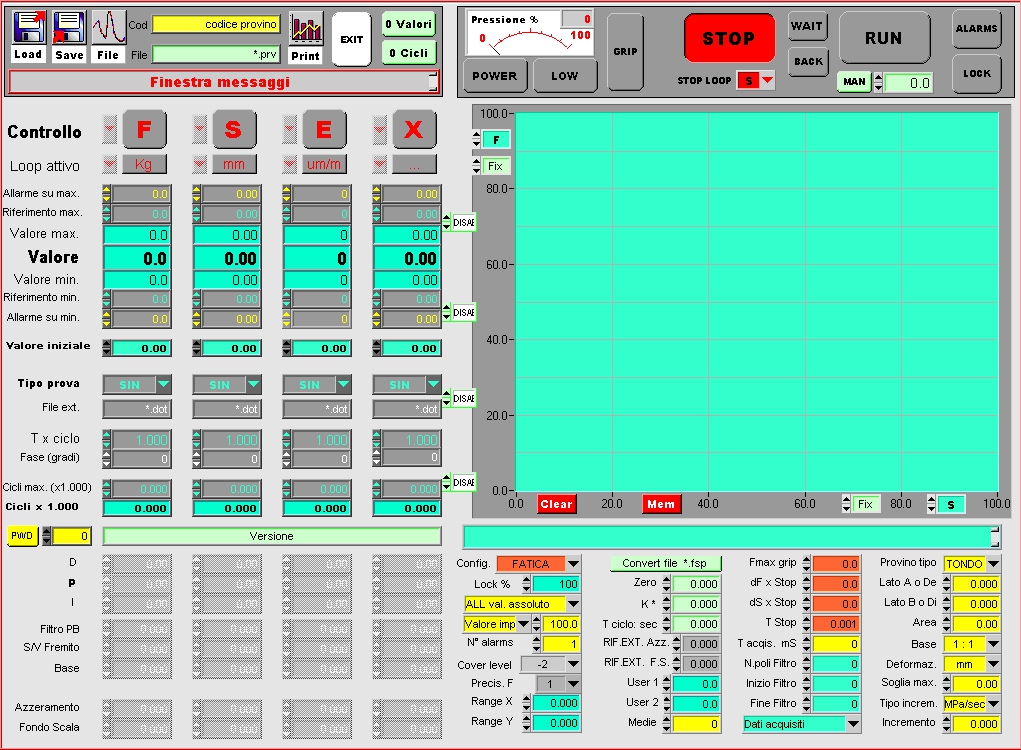Select the E extensometer control button
Image resolution: width=1021 pixels, height=750 pixels.
[x=324, y=130]
